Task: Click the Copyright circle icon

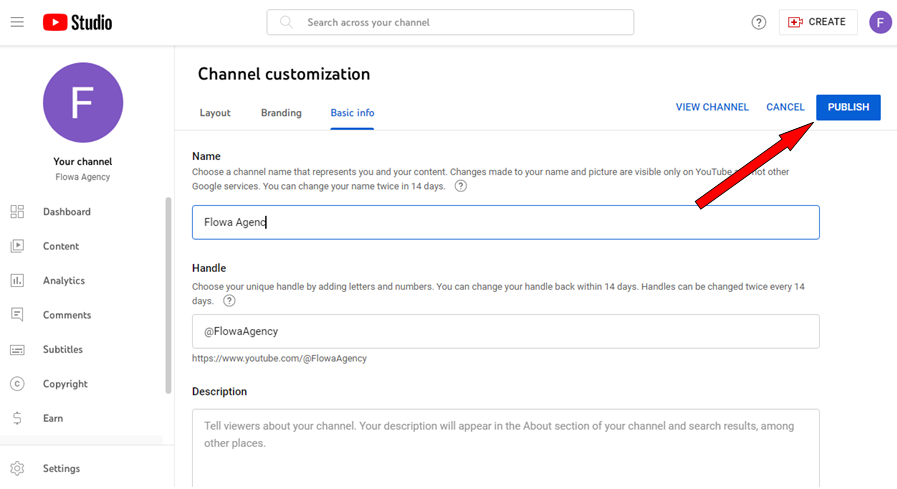Action: tap(17, 384)
